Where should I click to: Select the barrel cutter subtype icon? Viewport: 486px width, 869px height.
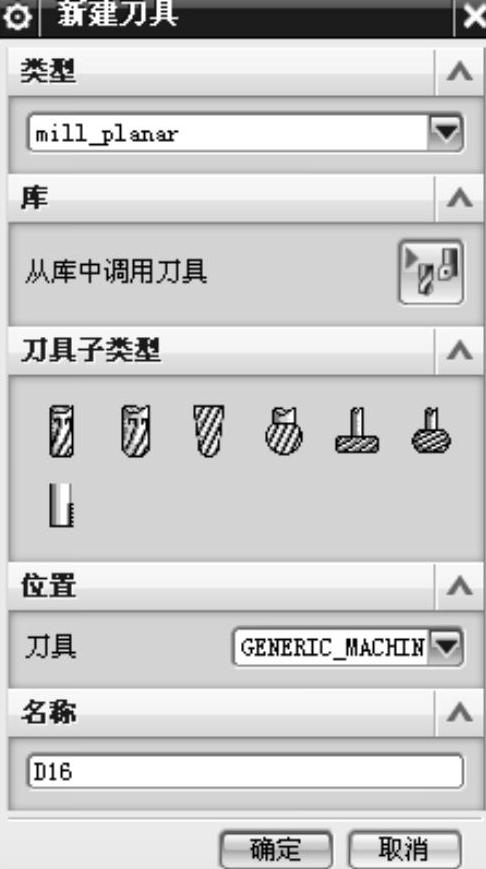[431, 431]
